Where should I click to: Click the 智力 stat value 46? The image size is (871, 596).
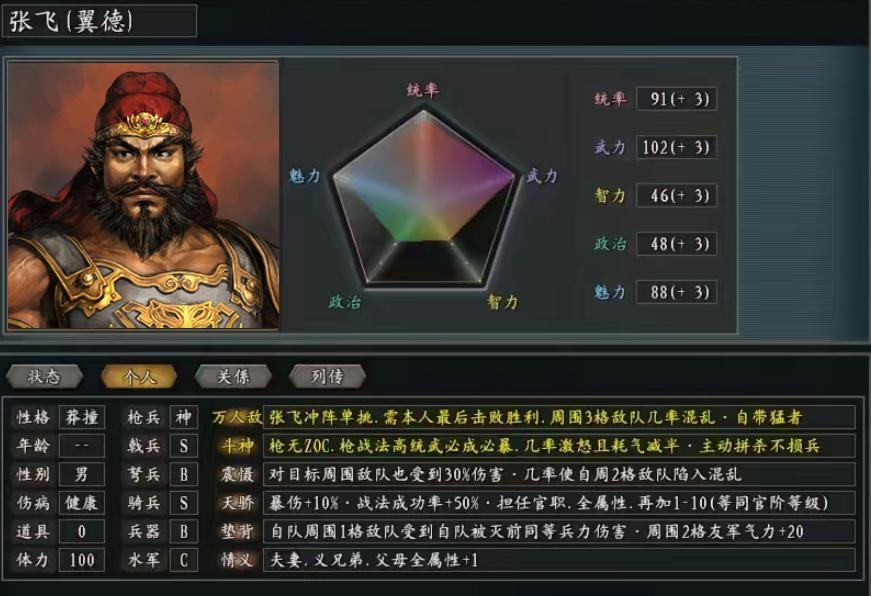(676, 196)
